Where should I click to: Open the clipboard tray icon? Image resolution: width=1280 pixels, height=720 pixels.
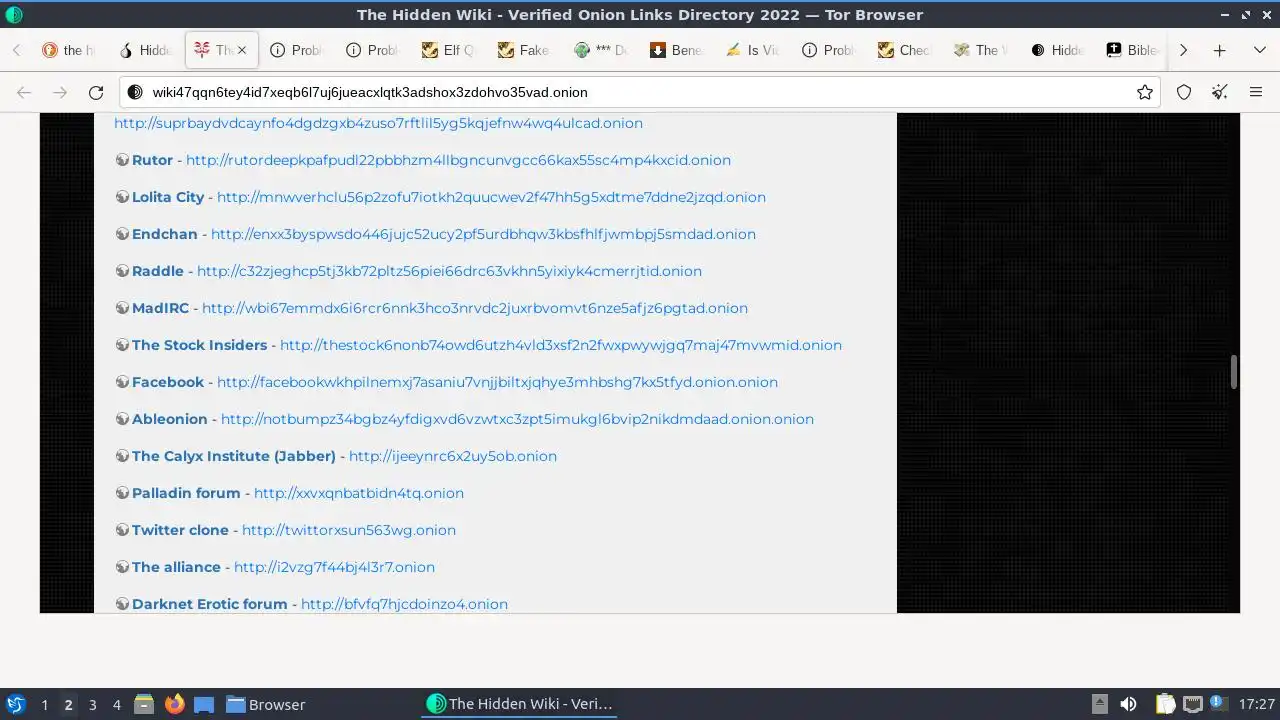1165,704
